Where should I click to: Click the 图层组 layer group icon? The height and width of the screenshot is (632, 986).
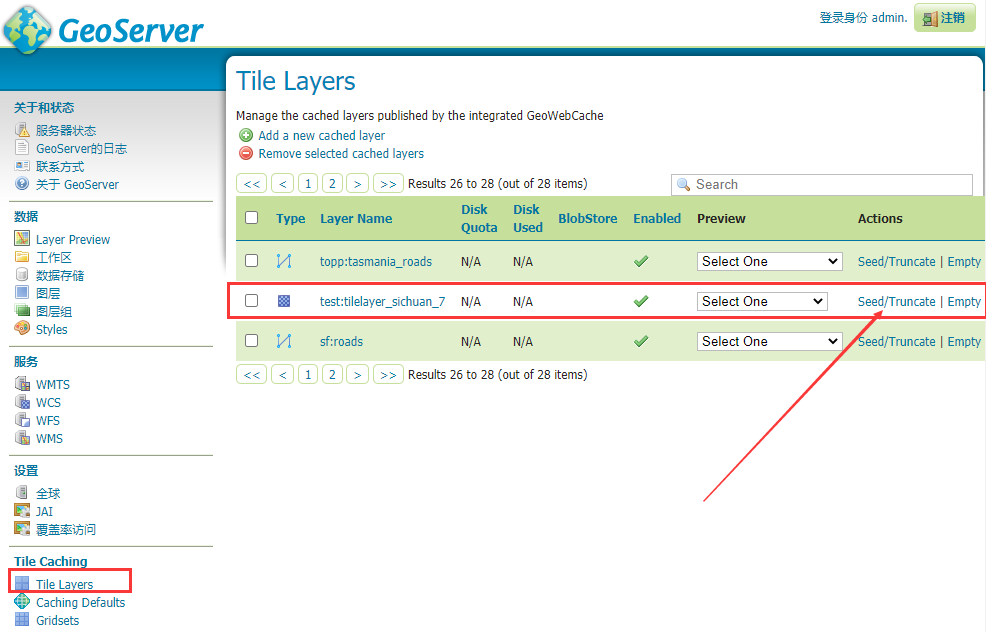tap(22, 311)
